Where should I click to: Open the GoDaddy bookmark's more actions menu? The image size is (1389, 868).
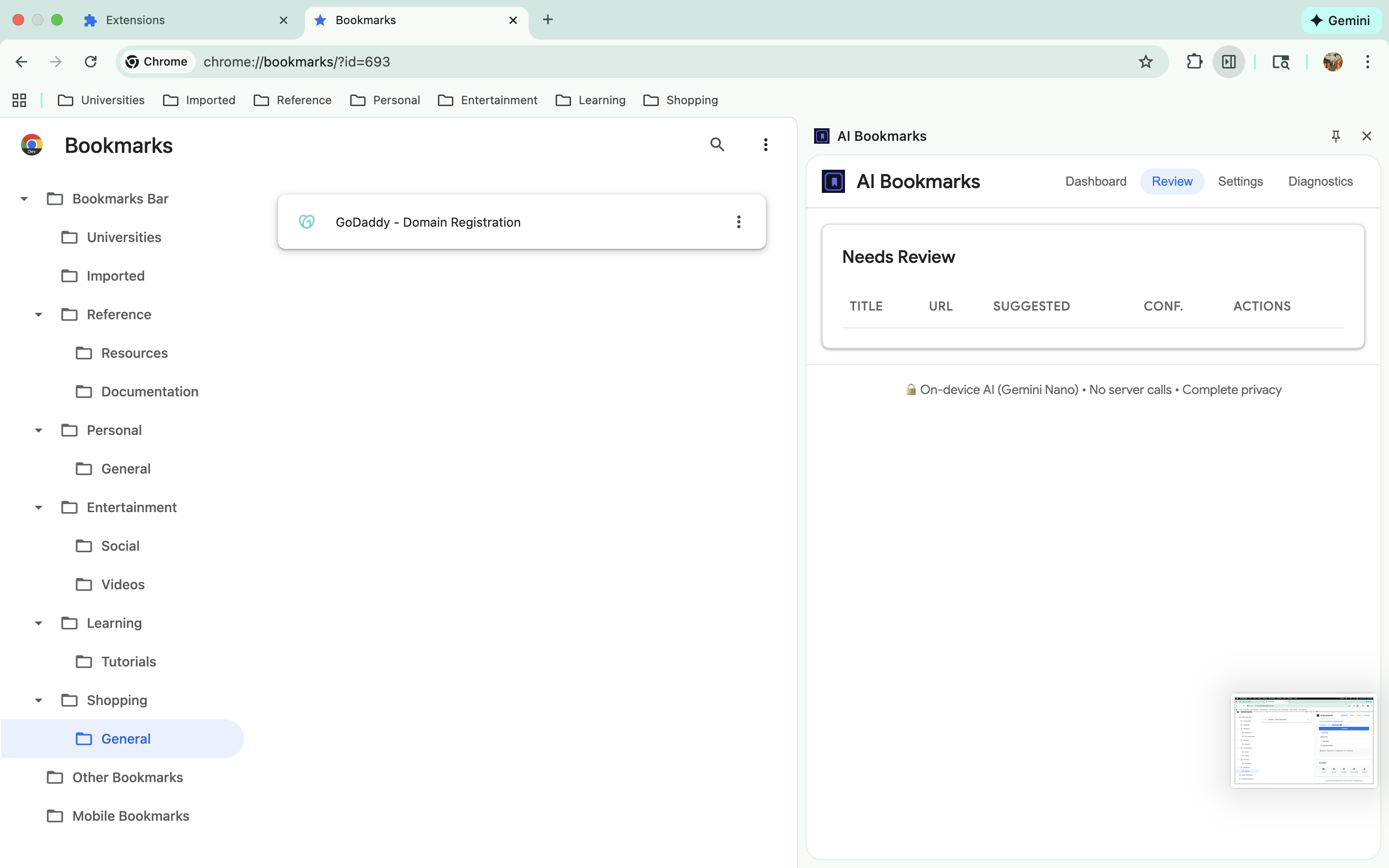(x=738, y=222)
